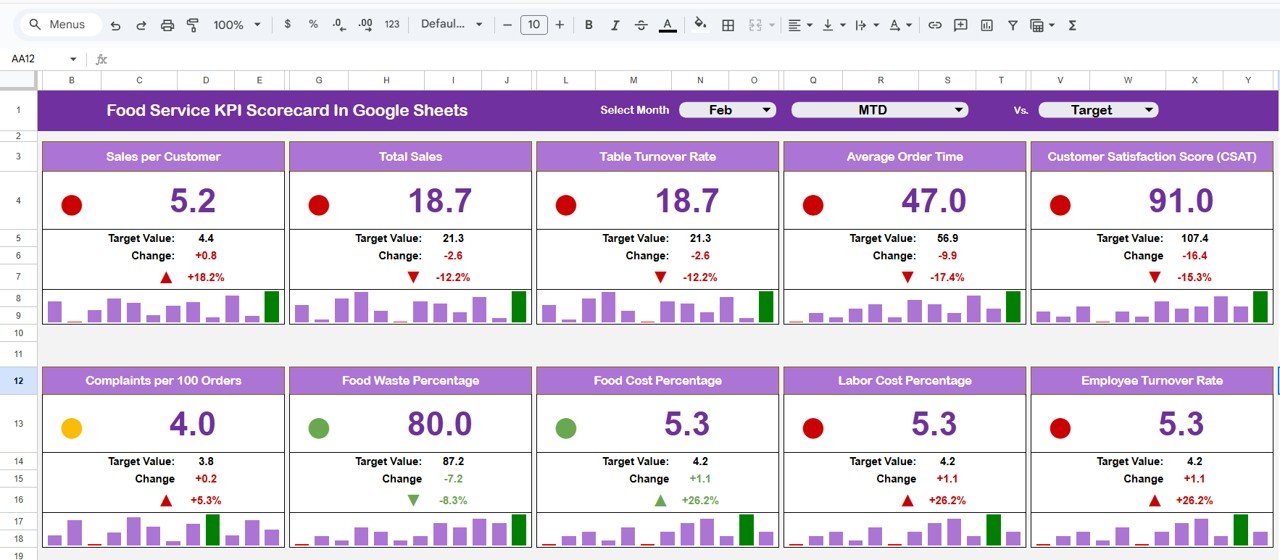Image resolution: width=1280 pixels, height=560 pixels.
Task: Open the zoom level 100% menu
Action: [237, 25]
